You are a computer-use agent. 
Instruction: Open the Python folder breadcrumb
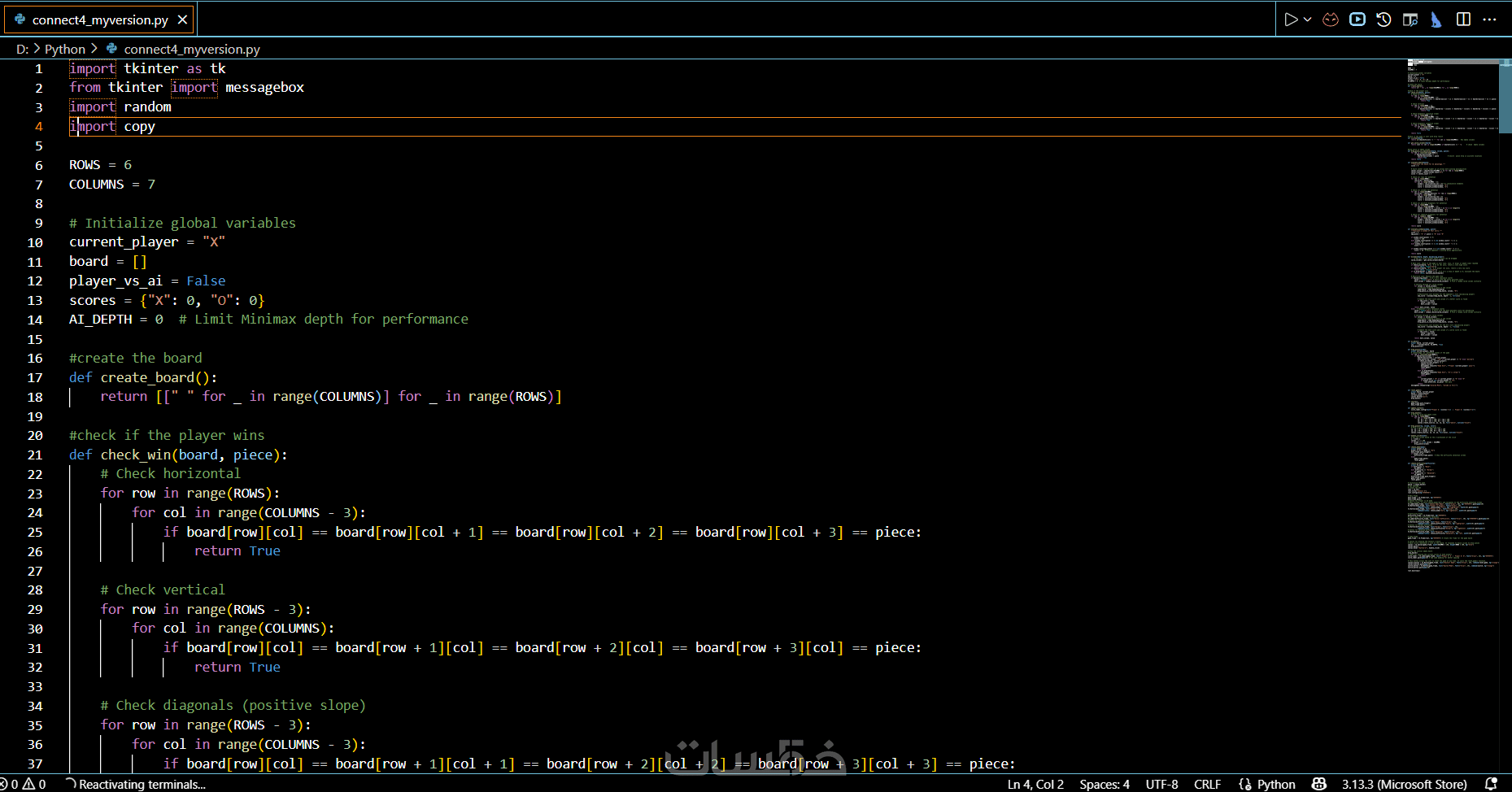65,49
